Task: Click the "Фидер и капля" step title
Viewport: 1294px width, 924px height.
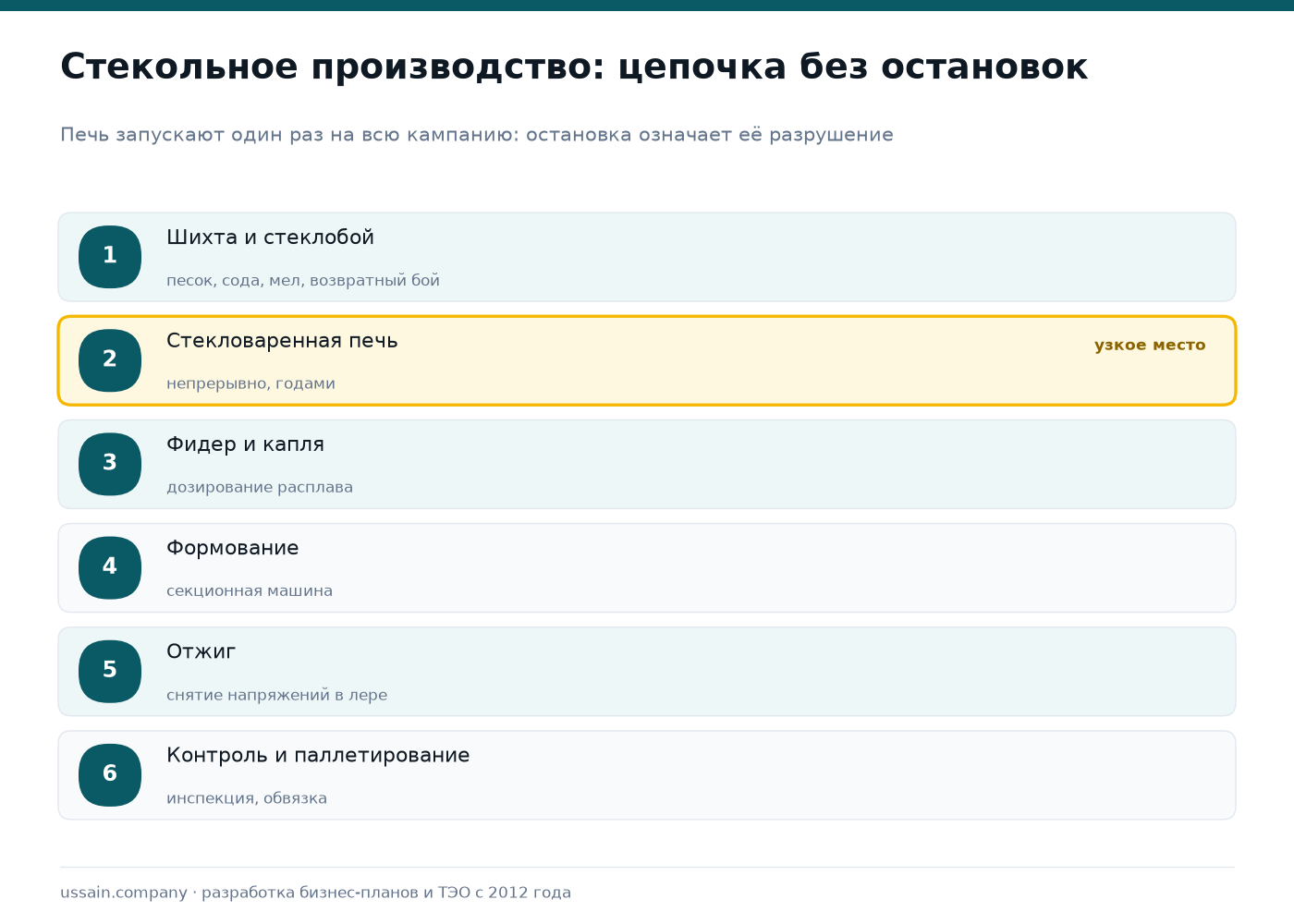Action: coord(245,444)
